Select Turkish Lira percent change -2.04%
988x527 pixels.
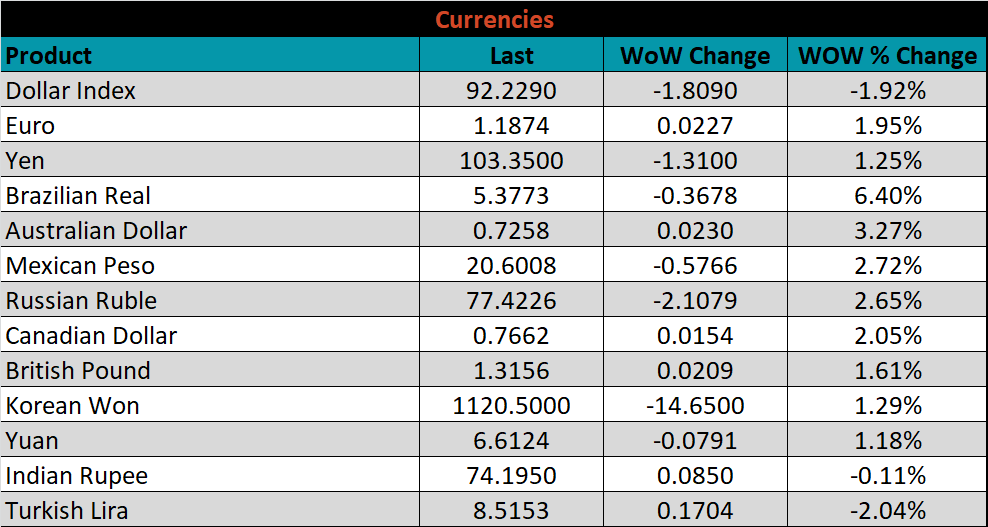pyautogui.click(x=887, y=511)
